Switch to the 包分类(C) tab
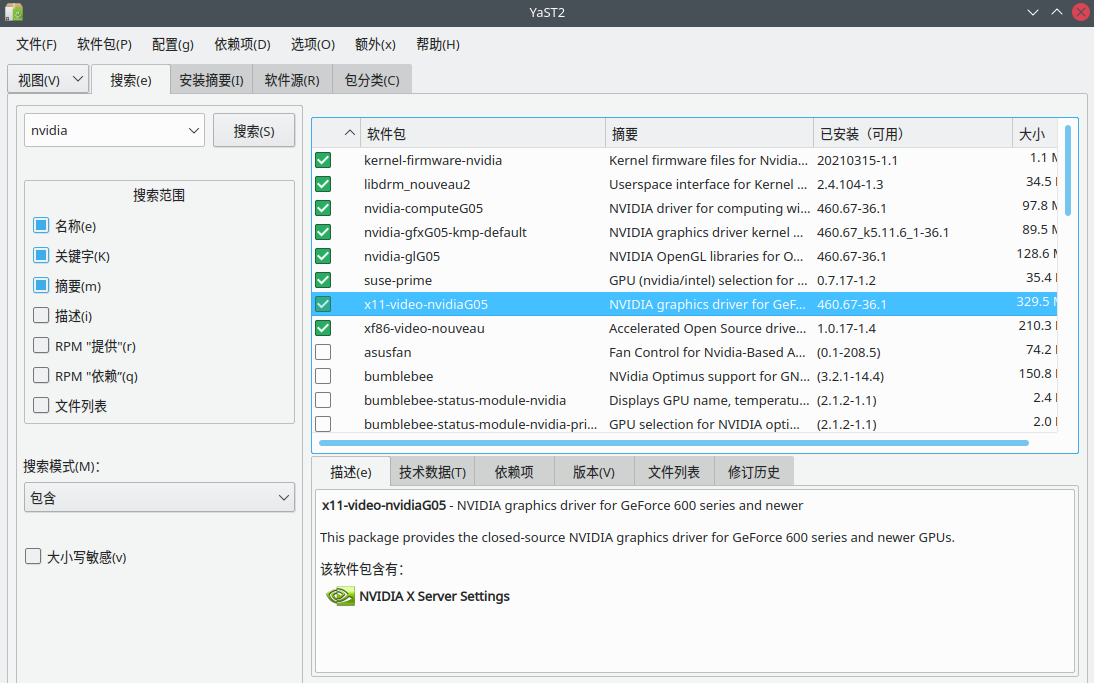 (372, 80)
